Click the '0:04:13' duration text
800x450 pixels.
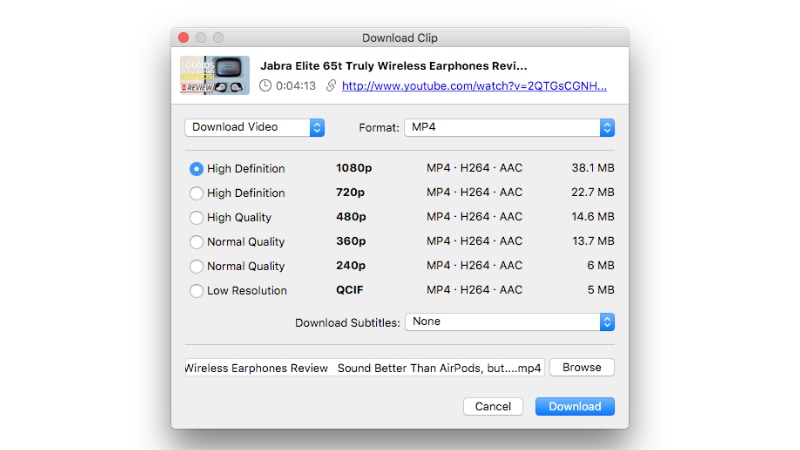pyautogui.click(x=296, y=86)
